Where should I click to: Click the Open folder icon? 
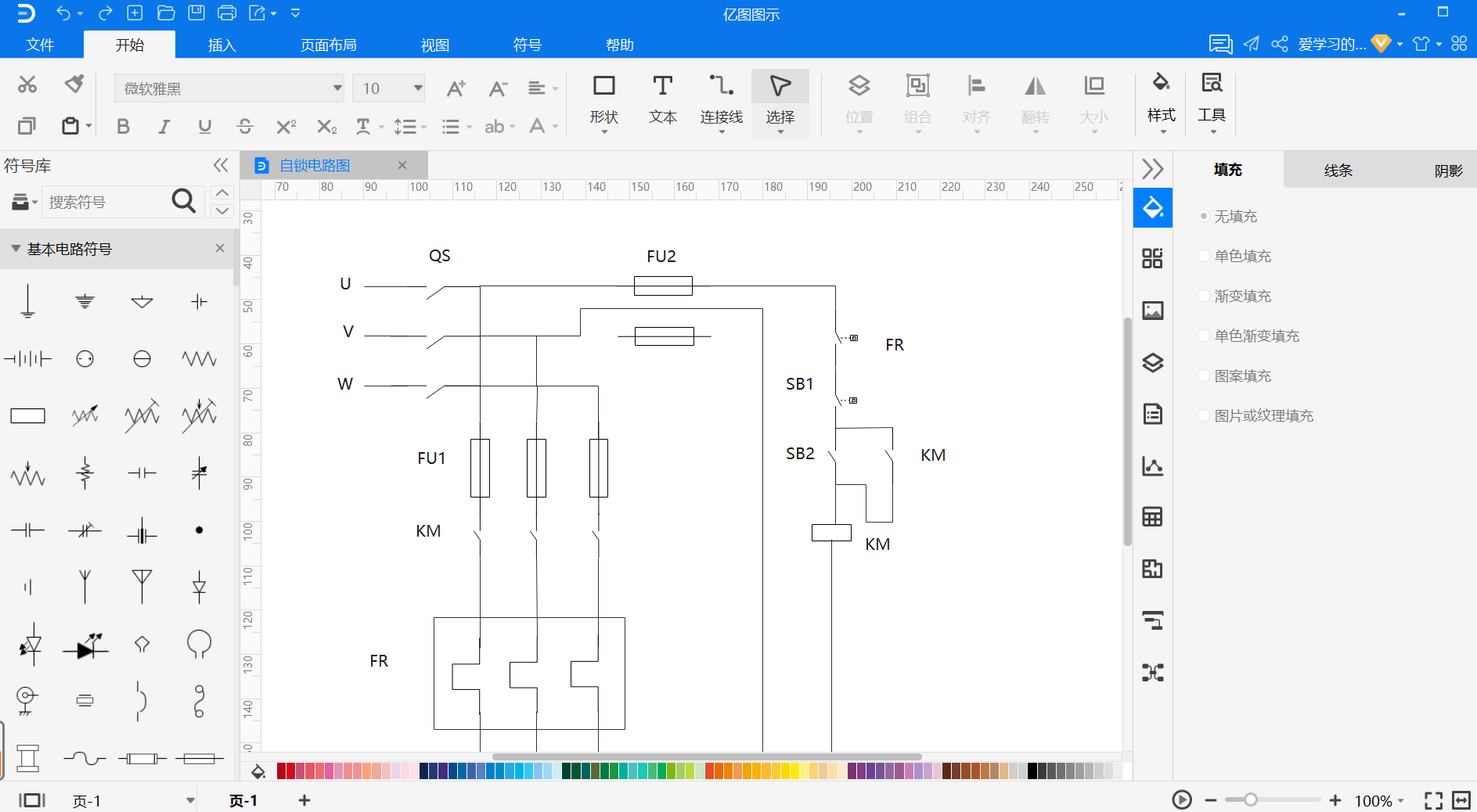166,13
